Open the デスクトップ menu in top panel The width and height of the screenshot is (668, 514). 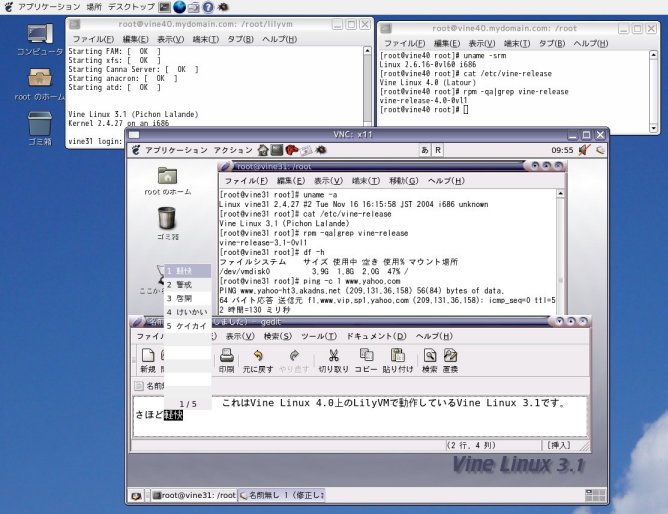pyautogui.click(x=131, y=7)
